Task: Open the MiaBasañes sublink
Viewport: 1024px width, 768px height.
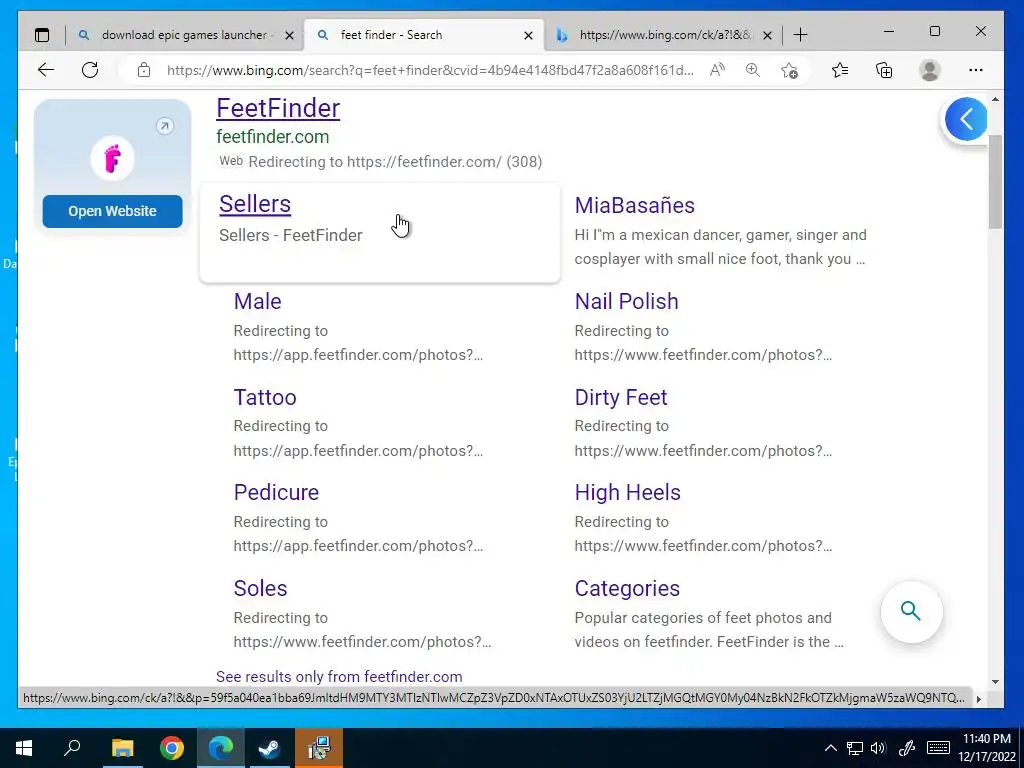Action: pyautogui.click(x=634, y=205)
